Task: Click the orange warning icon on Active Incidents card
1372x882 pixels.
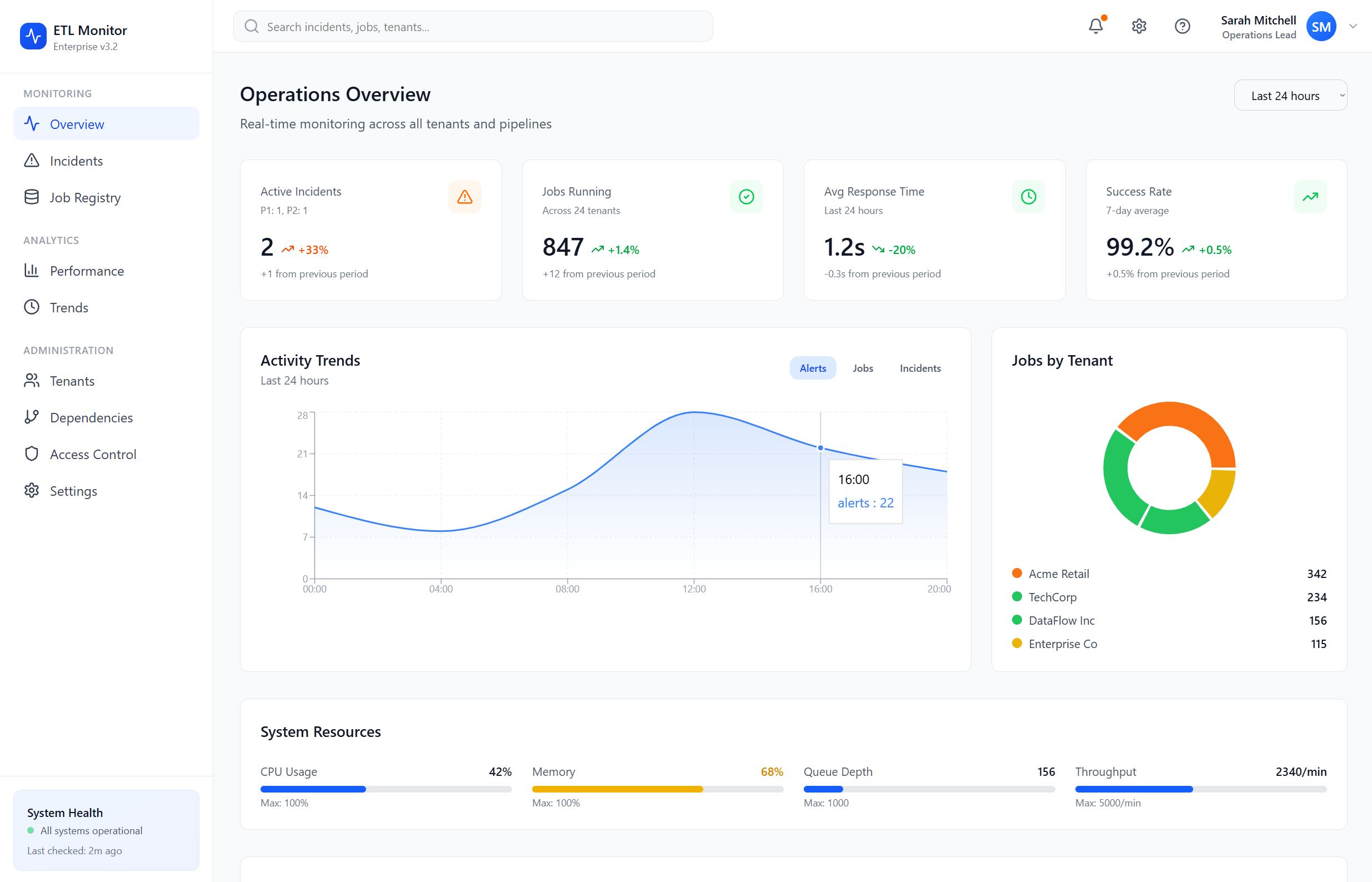Action: click(465, 197)
